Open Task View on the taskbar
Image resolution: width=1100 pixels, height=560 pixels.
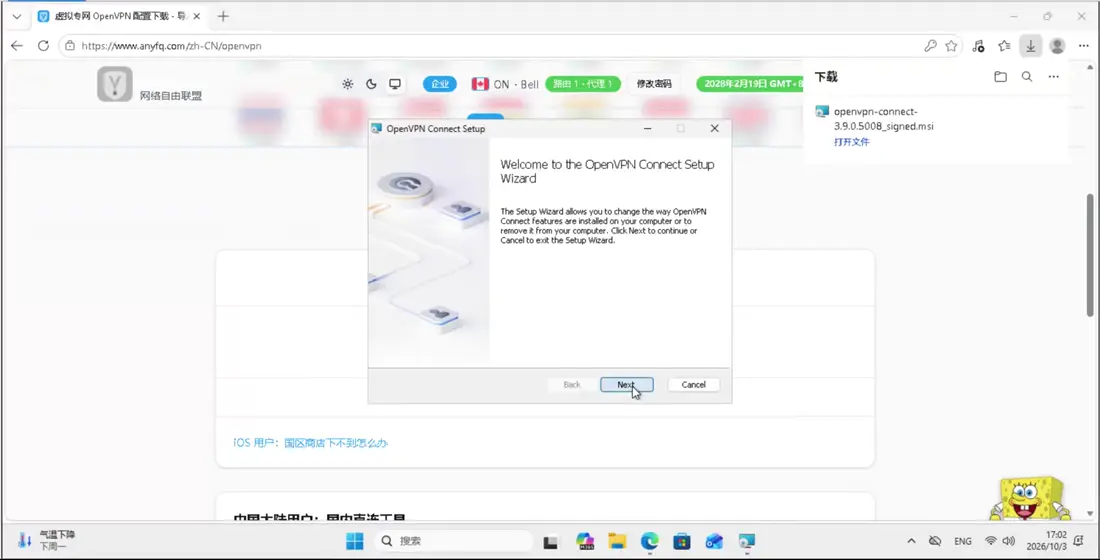point(551,541)
